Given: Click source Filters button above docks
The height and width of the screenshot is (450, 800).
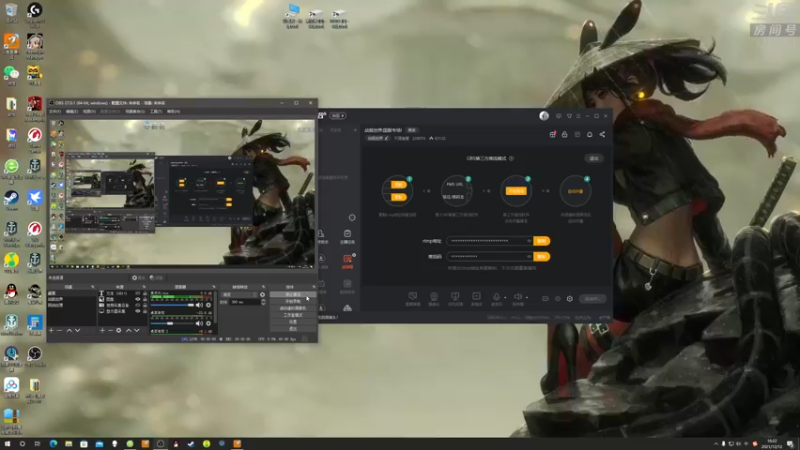Looking at the screenshot, I should tap(156, 278).
